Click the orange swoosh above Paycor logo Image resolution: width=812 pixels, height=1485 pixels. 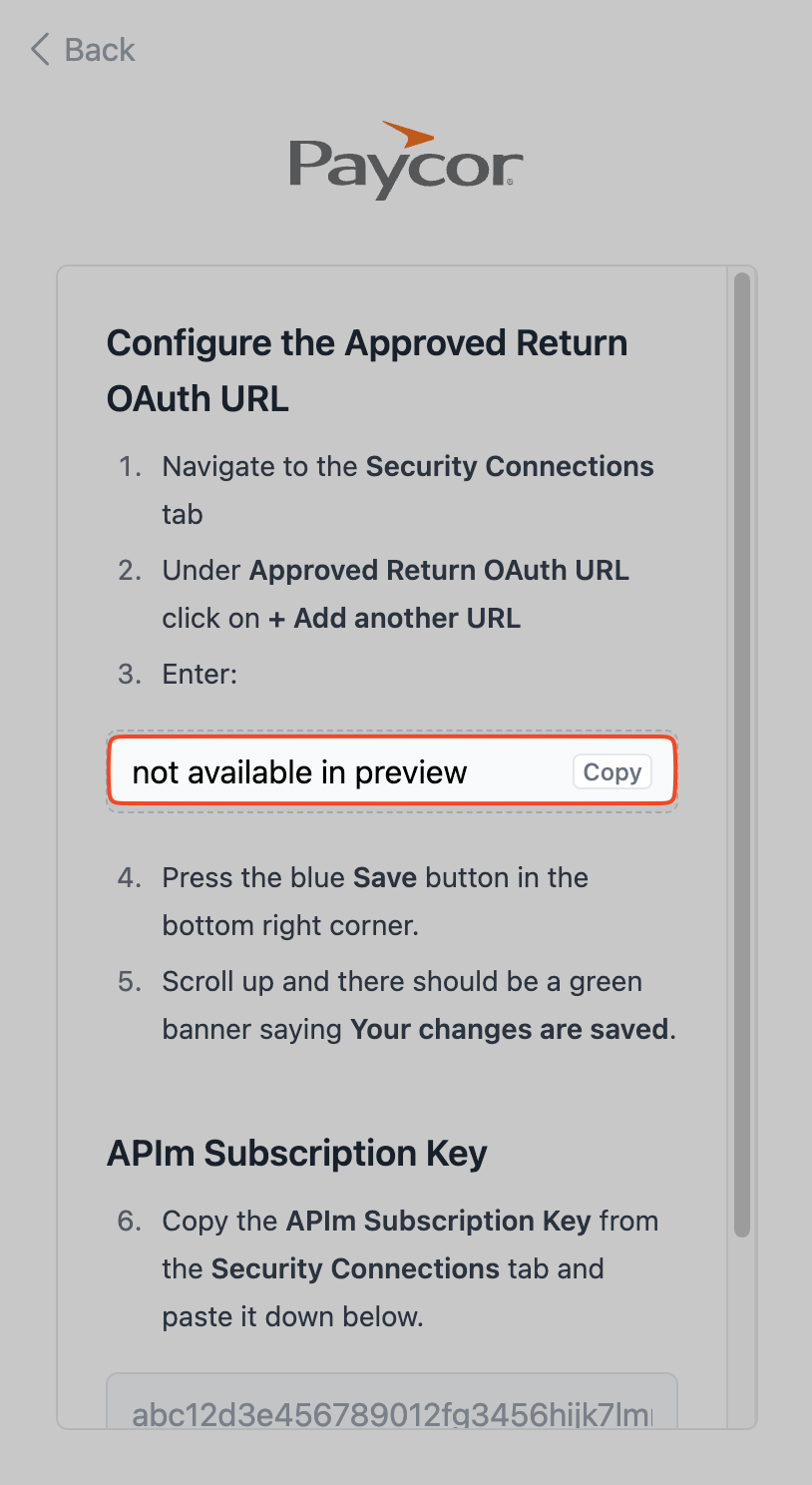coord(408,134)
